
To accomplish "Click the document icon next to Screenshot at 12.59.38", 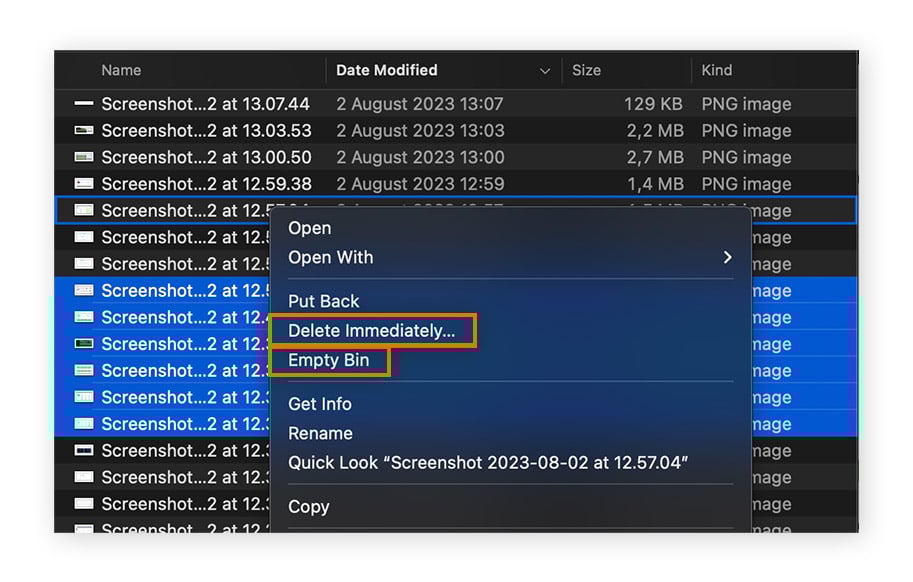I will 87,184.
